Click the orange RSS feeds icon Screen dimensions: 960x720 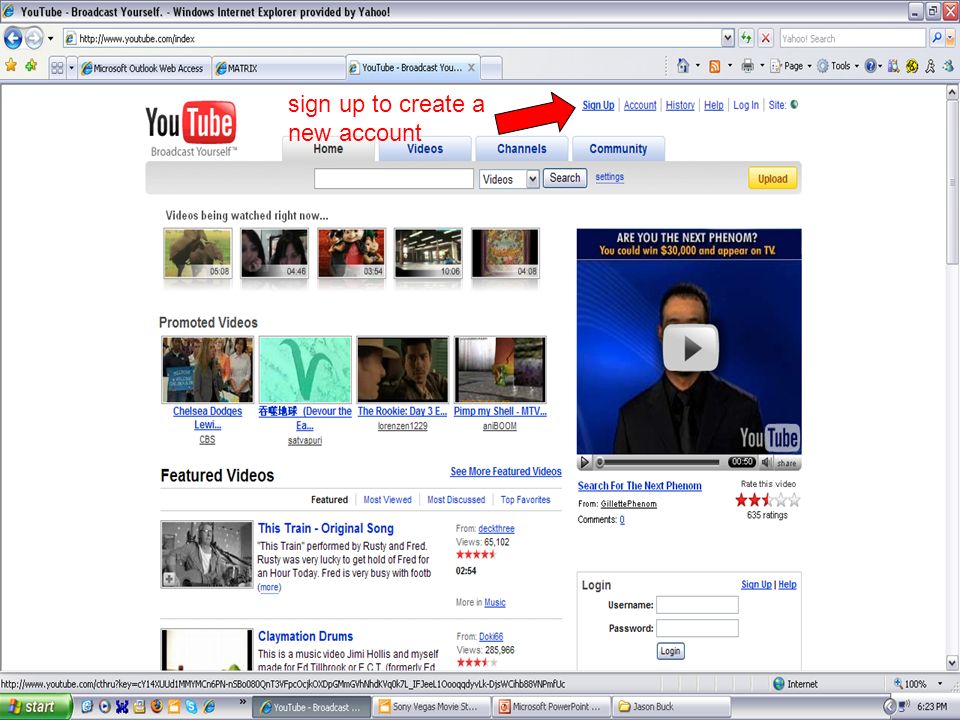click(x=714, y=66)
